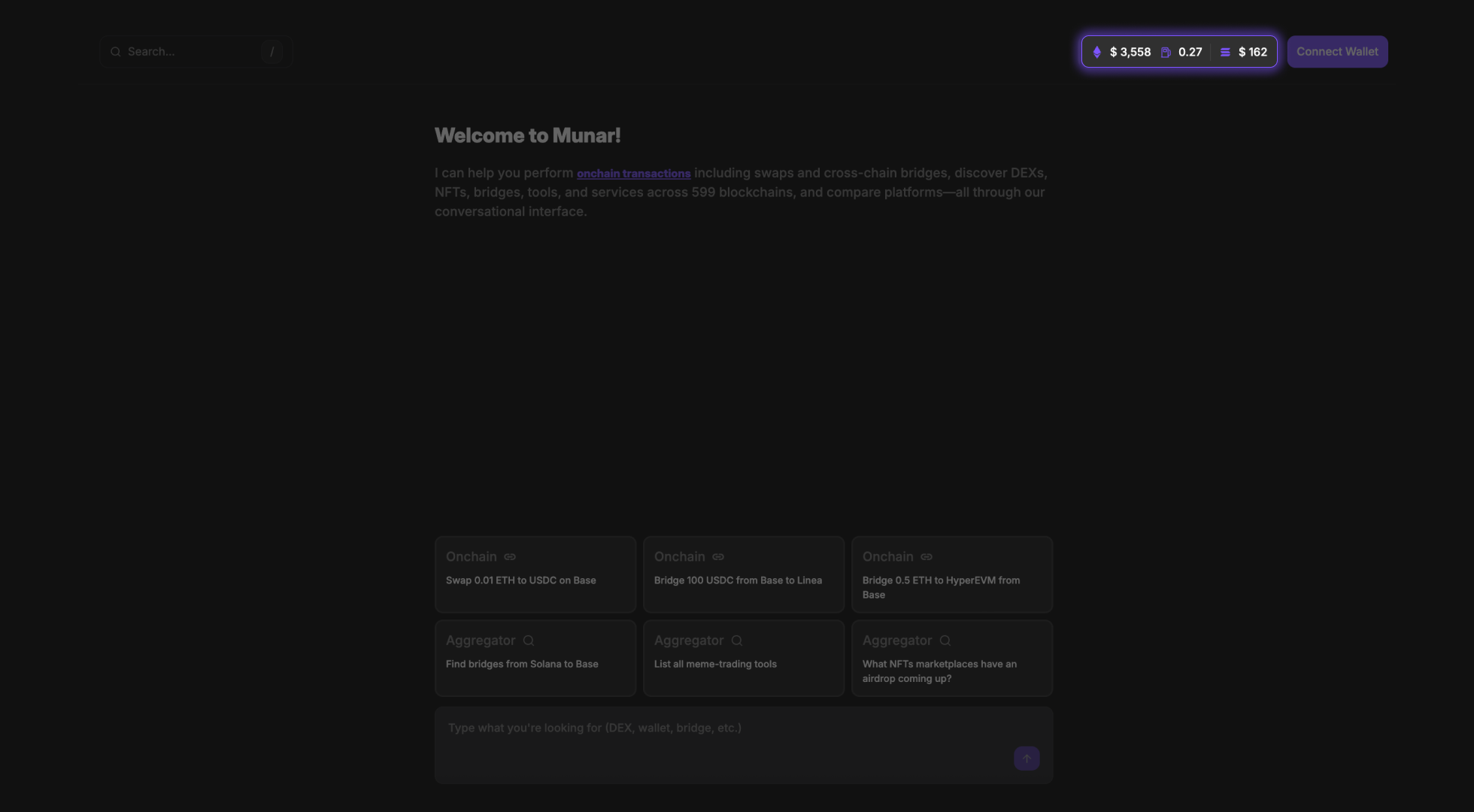Screen dimensions: 1474x812
Task: Focus the top Search field
Action: [x=192, y=52]
